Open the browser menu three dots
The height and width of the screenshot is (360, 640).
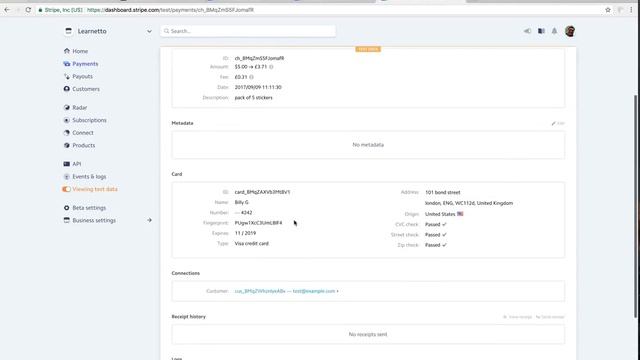coord(631,10)
